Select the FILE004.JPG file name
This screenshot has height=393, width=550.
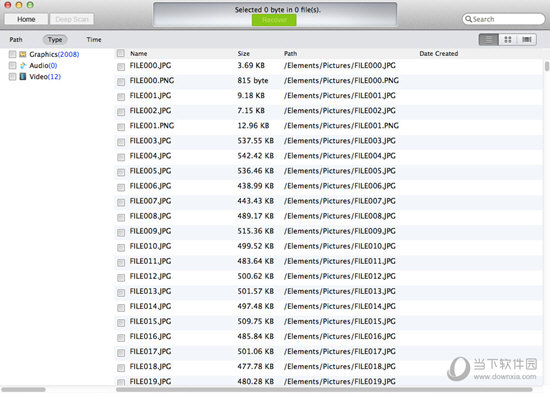[150, 156]
